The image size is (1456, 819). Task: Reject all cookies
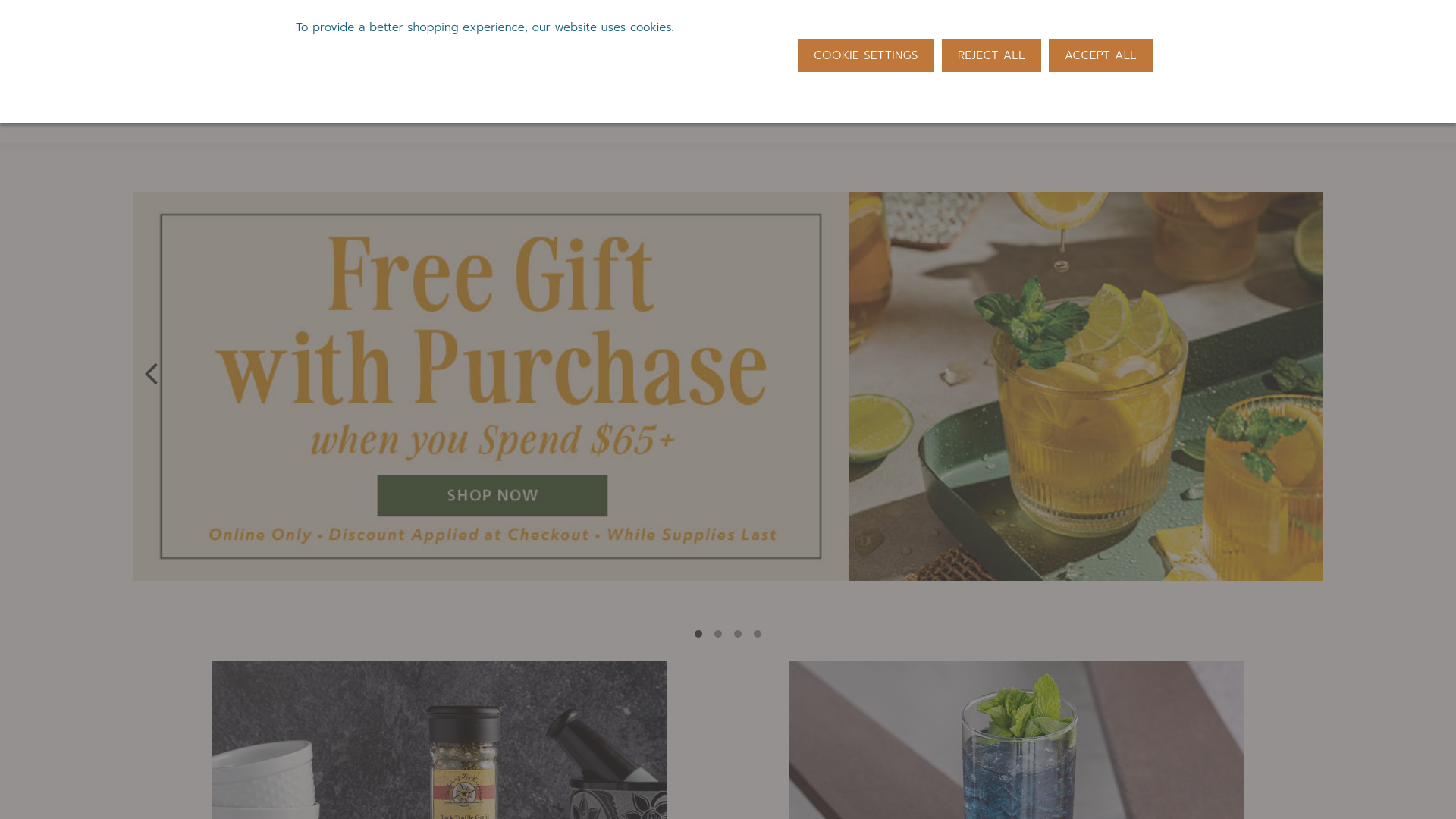[991, 55]
